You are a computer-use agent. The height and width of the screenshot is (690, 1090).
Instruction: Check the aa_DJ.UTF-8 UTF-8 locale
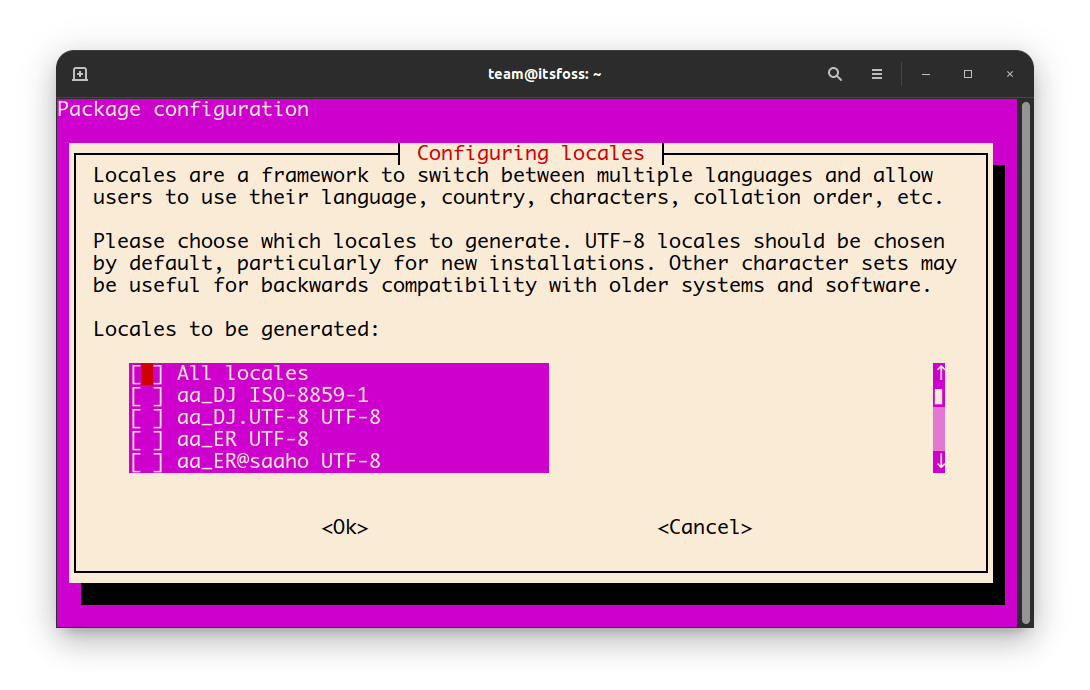coord(146,416)
